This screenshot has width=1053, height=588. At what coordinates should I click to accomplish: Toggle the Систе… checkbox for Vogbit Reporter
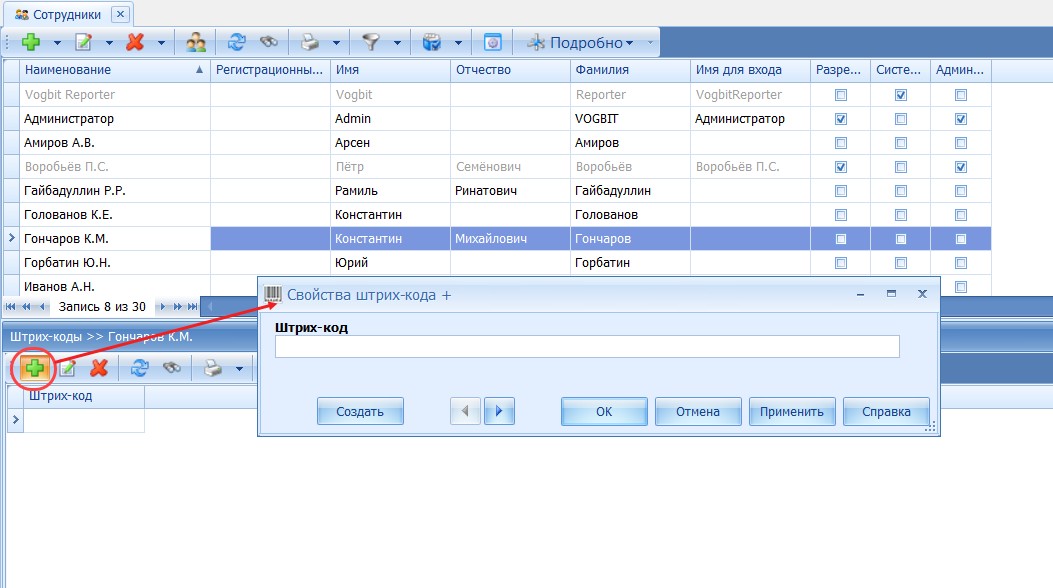(900, 95)
